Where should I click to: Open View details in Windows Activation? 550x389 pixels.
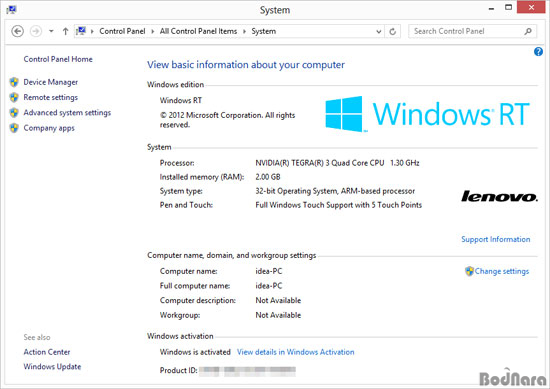(295, 352)
